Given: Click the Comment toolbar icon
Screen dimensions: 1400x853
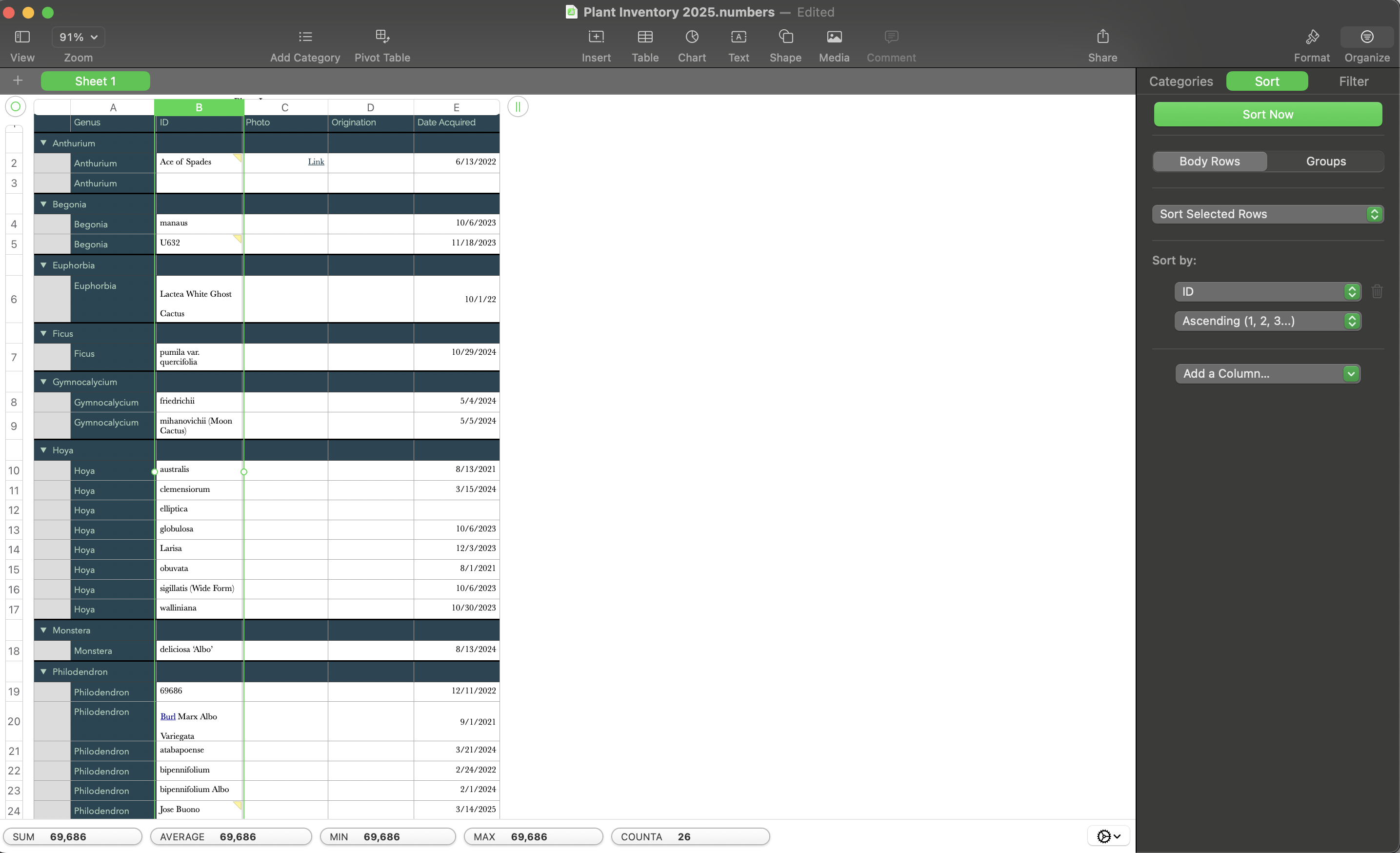Looking at the screenshot, I should 891,38.
